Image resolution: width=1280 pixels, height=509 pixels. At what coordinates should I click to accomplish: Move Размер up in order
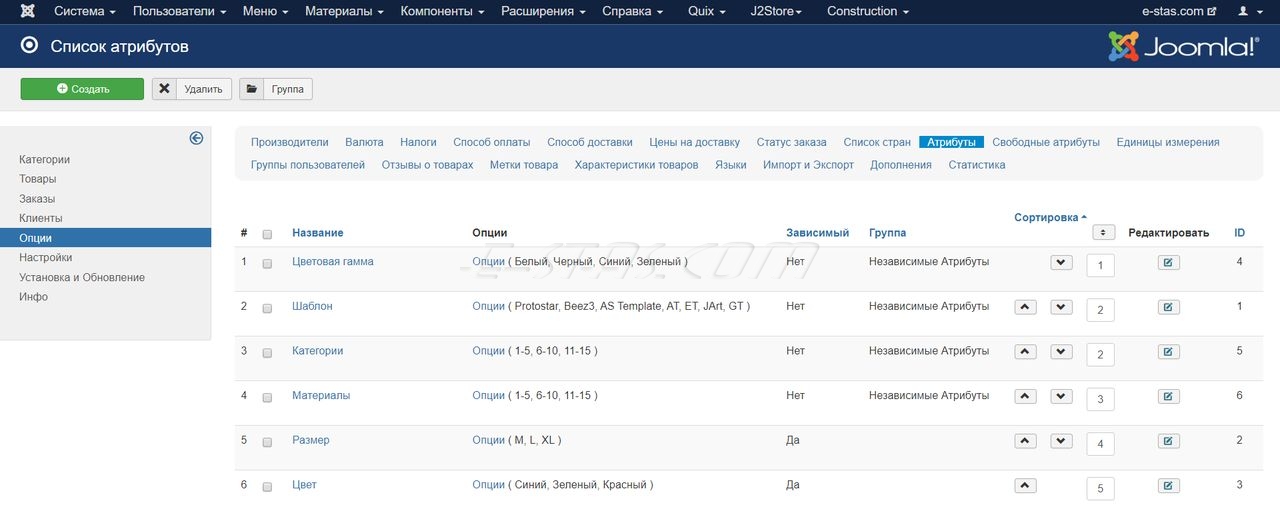(x=1025, y=441)
